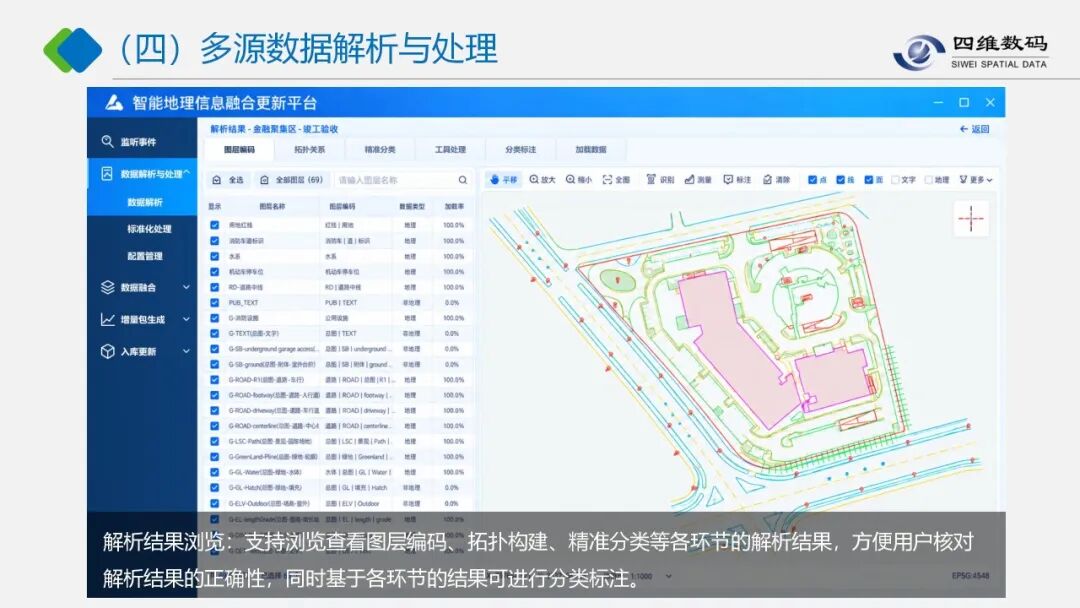Click the layer name search magnifier icon

[x=463, y=180]
